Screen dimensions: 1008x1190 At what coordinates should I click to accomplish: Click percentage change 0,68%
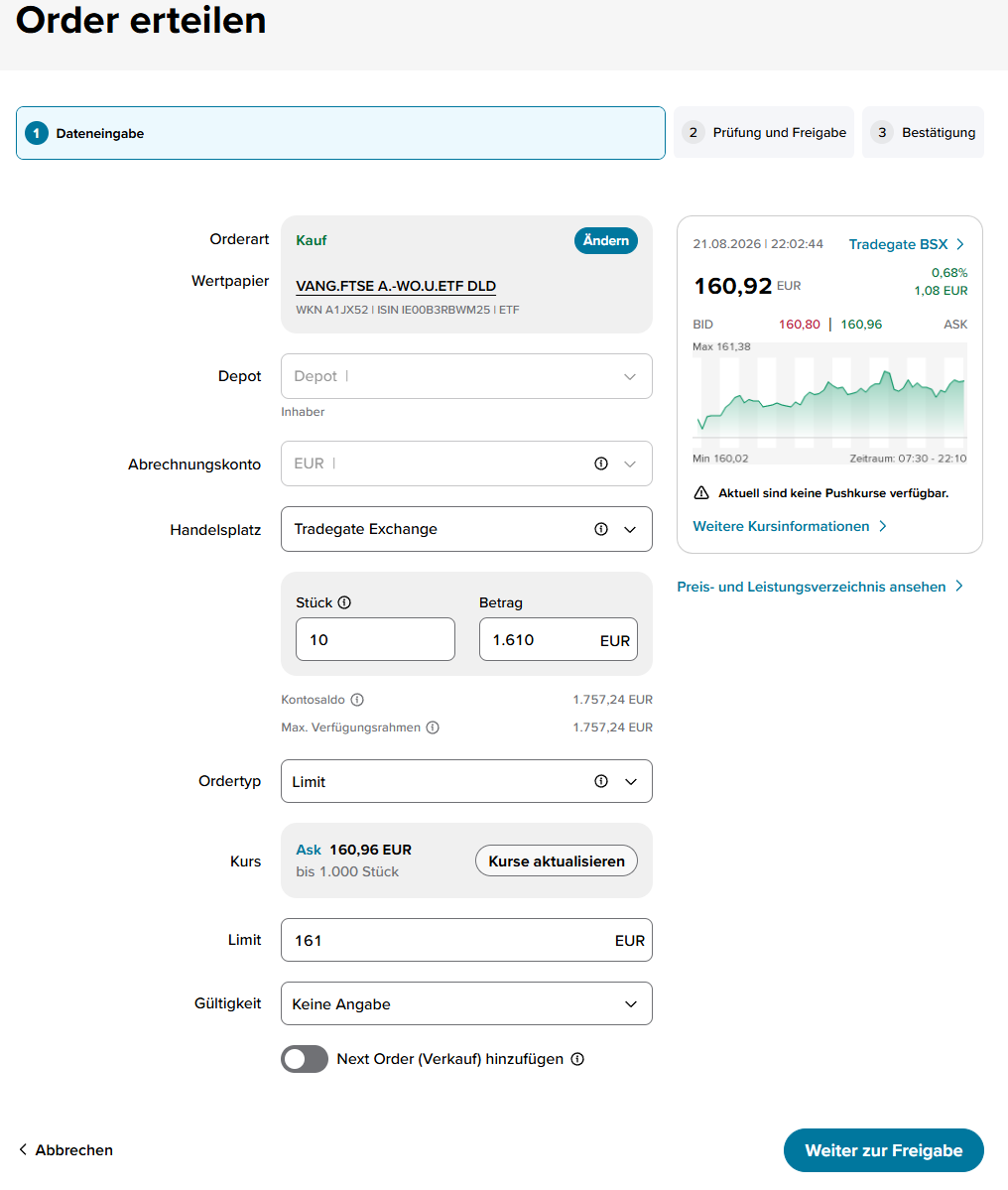949,273
